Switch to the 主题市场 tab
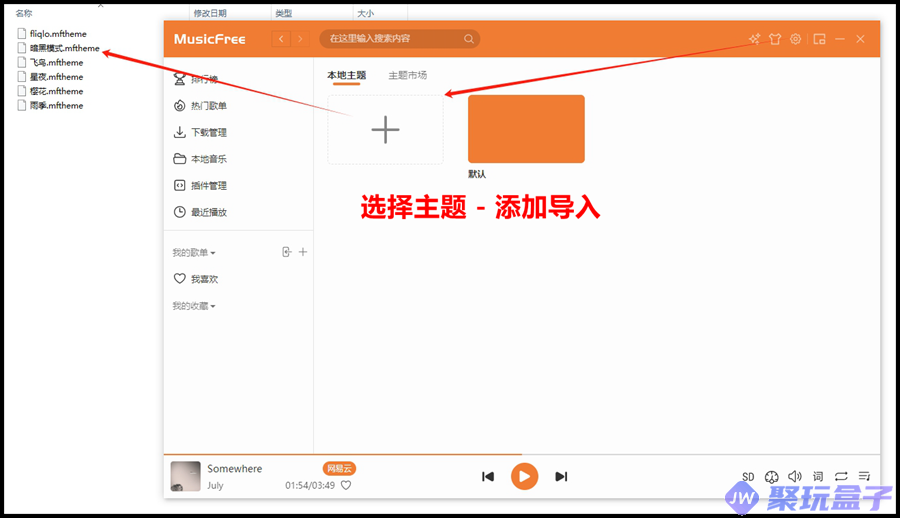This screenshot has height=518, width=900. (408, 75)
